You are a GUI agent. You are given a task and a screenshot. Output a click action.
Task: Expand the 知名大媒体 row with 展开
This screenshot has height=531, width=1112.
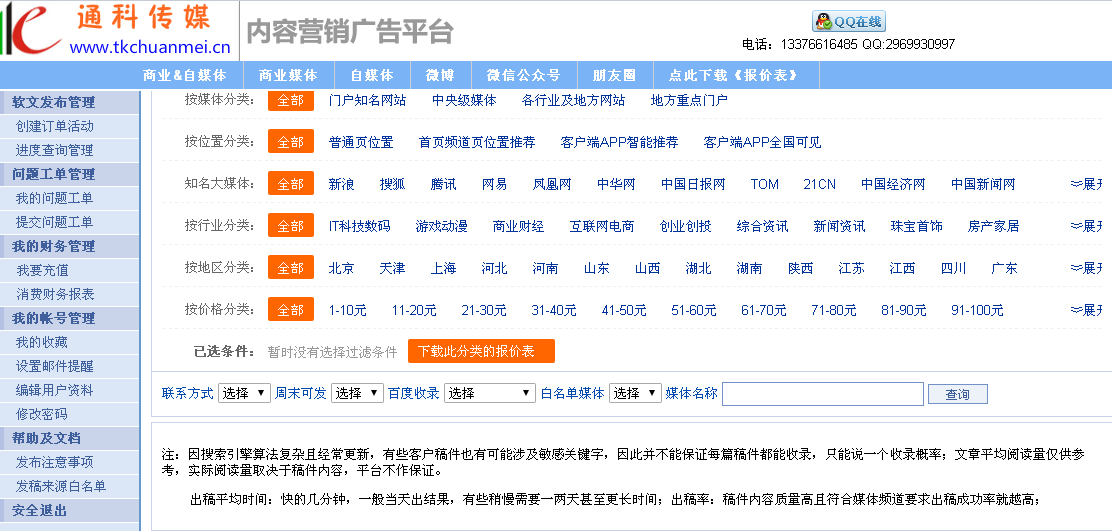tap(1086, 184)
